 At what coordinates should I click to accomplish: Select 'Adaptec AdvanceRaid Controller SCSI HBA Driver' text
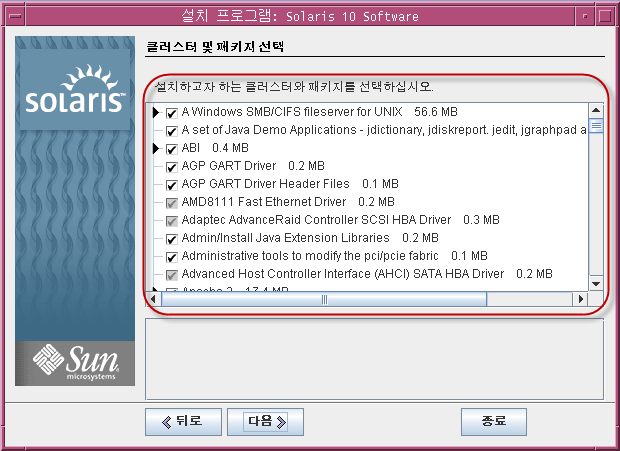[340, 220]
